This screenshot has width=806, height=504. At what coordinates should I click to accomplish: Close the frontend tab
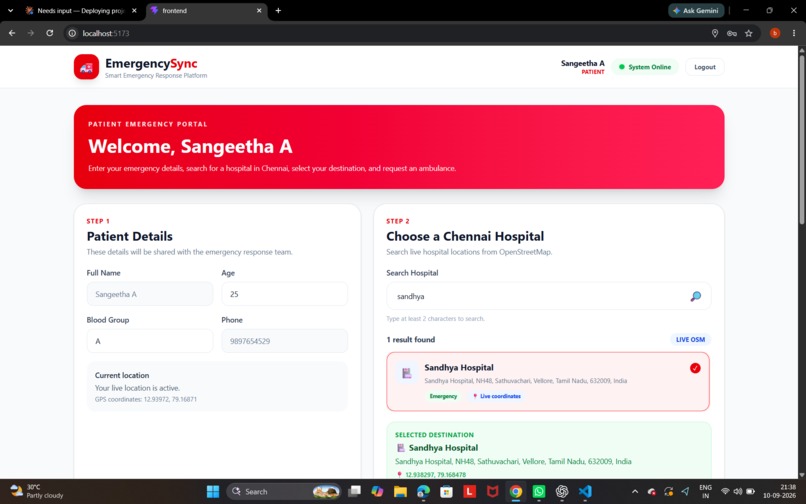259,10
